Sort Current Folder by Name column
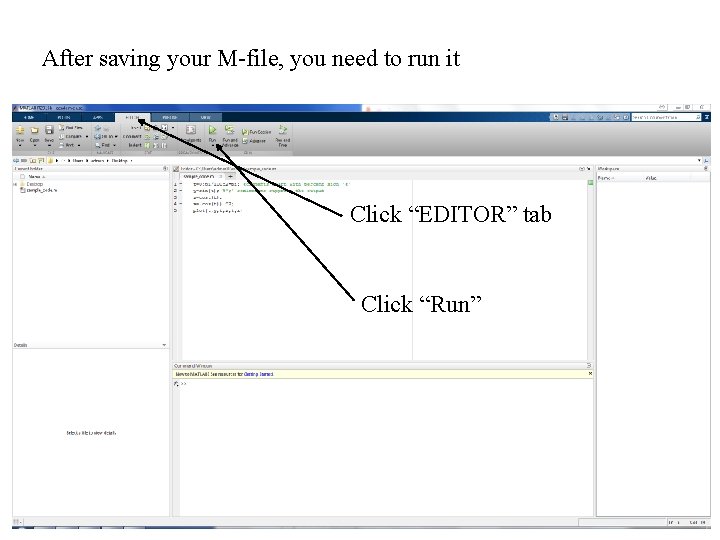Viewport: 720px width, 540px height. 36,177
